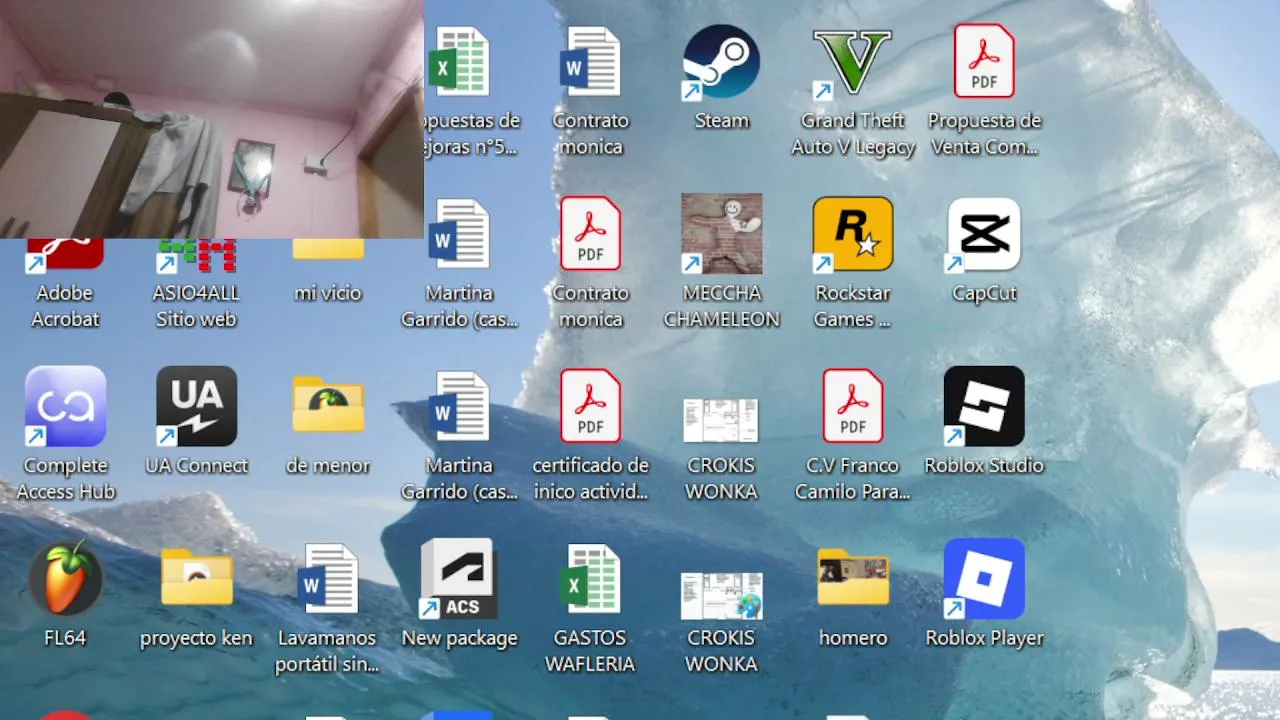Open the Steam desktop shortcut

pyautogui.click(x=721, y=62)
